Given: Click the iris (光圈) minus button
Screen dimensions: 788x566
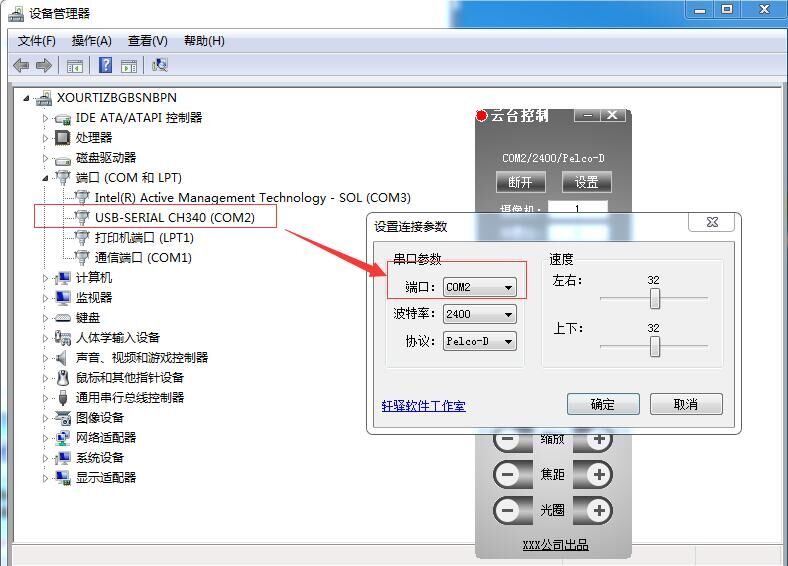Looking at the screenshot, I should click(508, 510).
